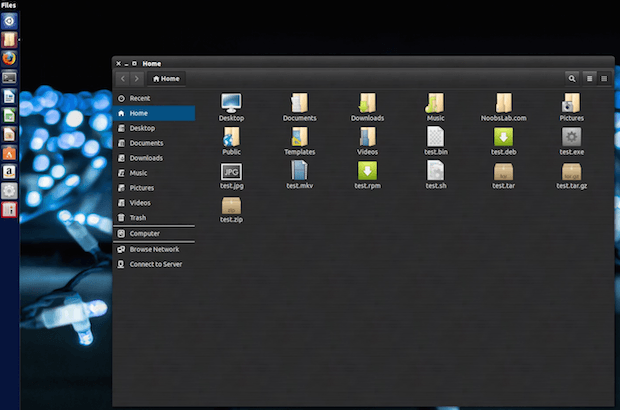This screenshot has height=410, width=620.
Task: Select Recent in the sidebar
Action: pos(154,98)
